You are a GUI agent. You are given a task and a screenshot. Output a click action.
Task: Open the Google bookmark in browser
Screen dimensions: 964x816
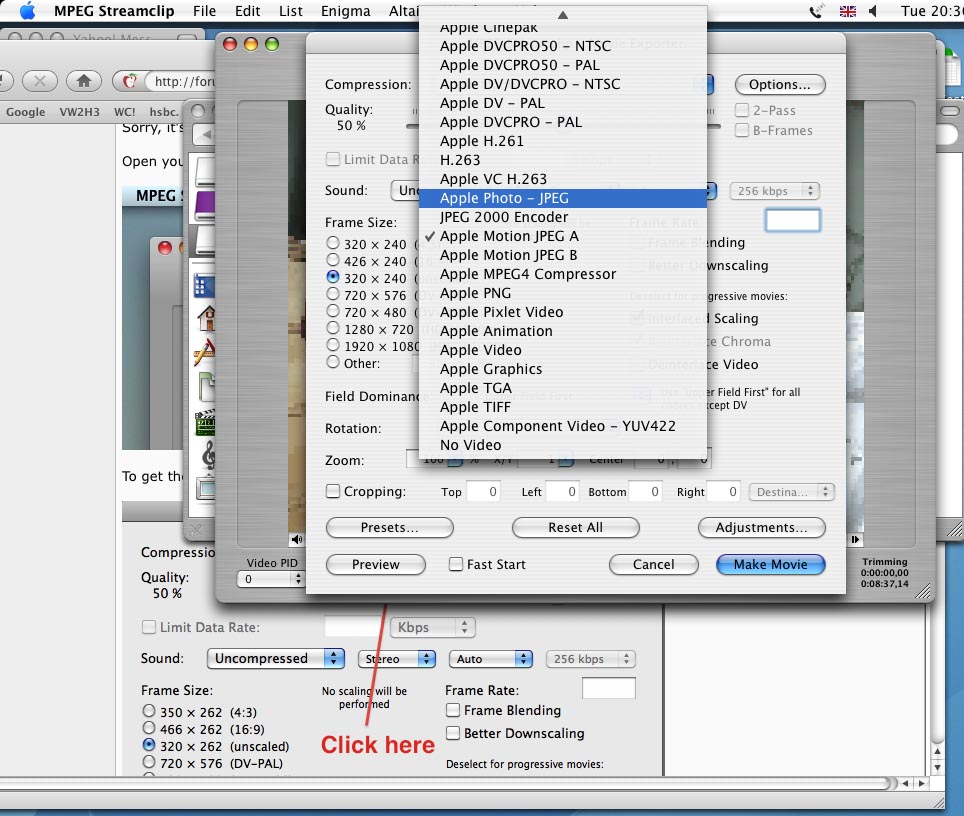[x=26, y=112]
